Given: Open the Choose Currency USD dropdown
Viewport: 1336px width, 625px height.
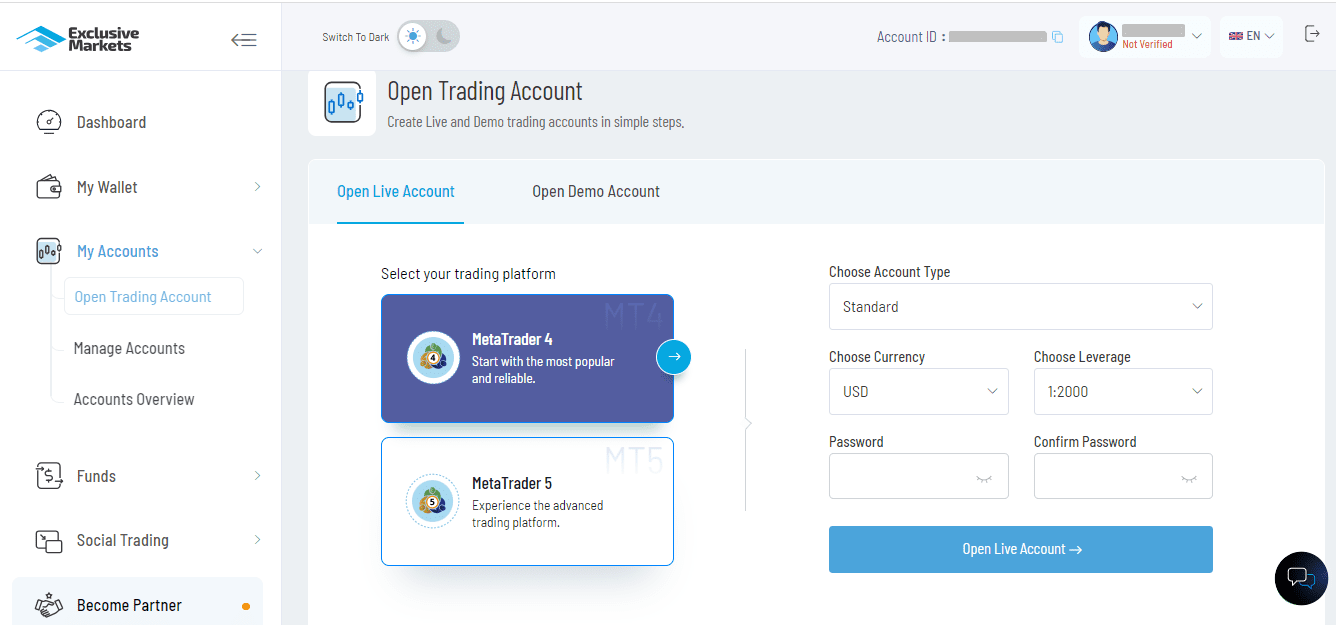Looking at the screenshot, I should point(919,392).
